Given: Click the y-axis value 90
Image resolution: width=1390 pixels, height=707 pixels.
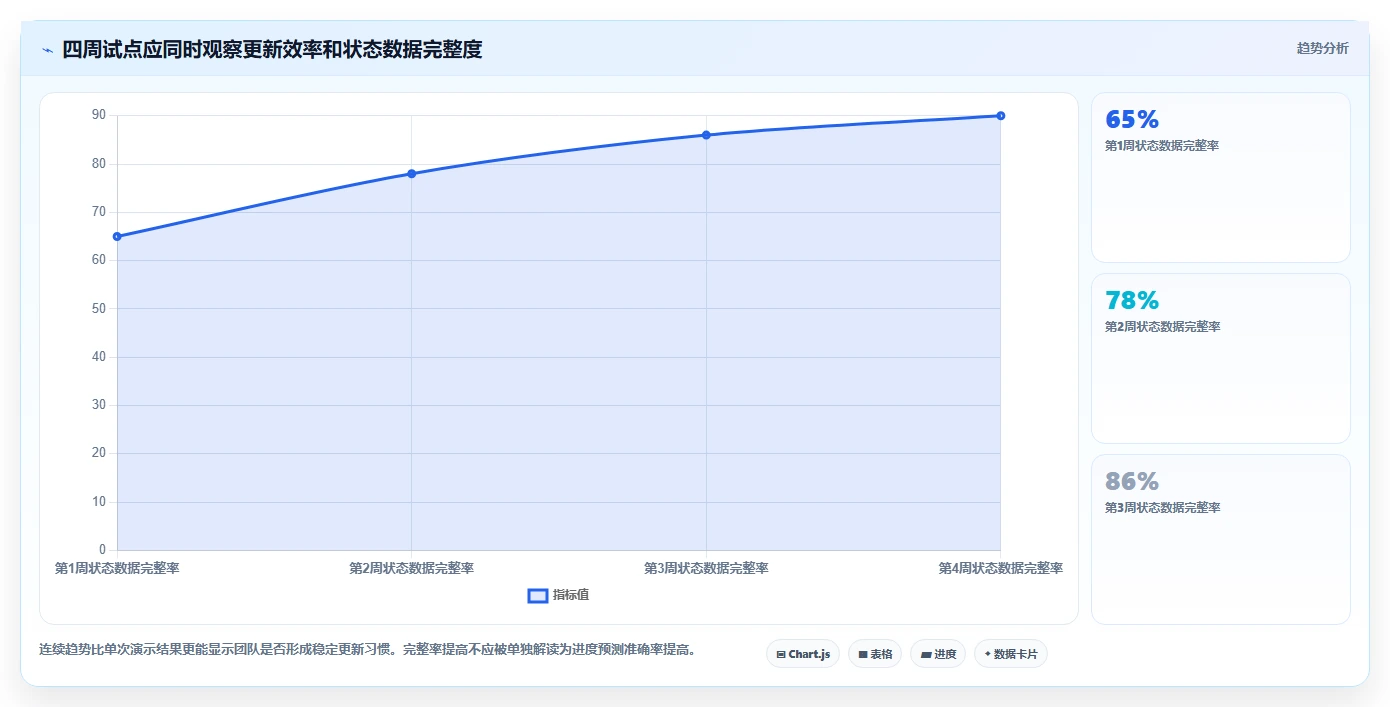Looking at the screenshot, I should click(99, 115).
